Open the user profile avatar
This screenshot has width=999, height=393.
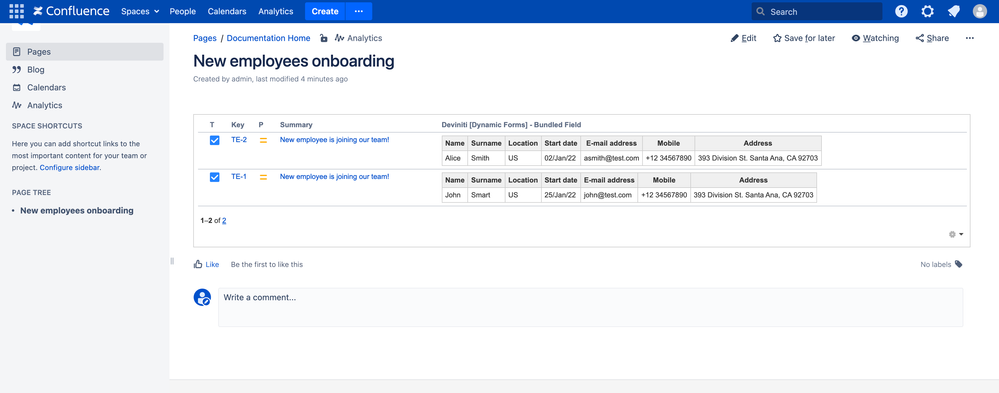980,11
